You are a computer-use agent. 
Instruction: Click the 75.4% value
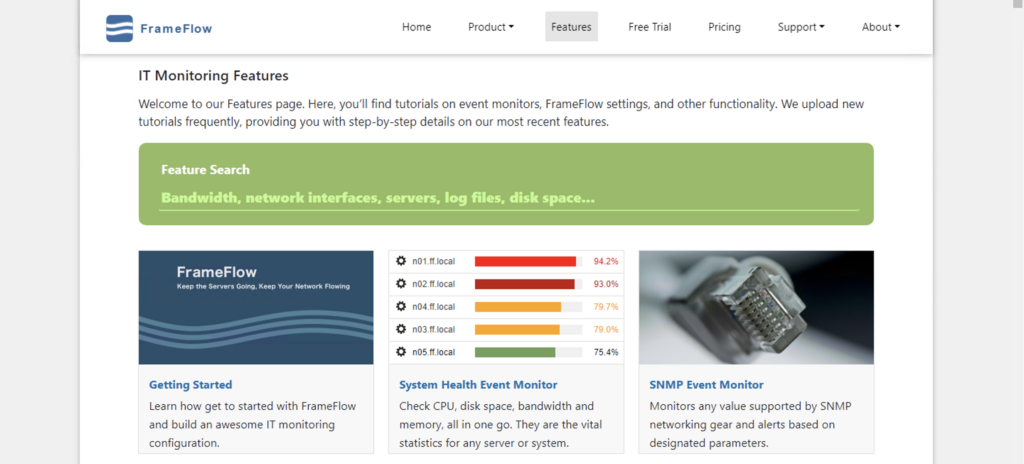pyautogui.click(x=605, y=352)
